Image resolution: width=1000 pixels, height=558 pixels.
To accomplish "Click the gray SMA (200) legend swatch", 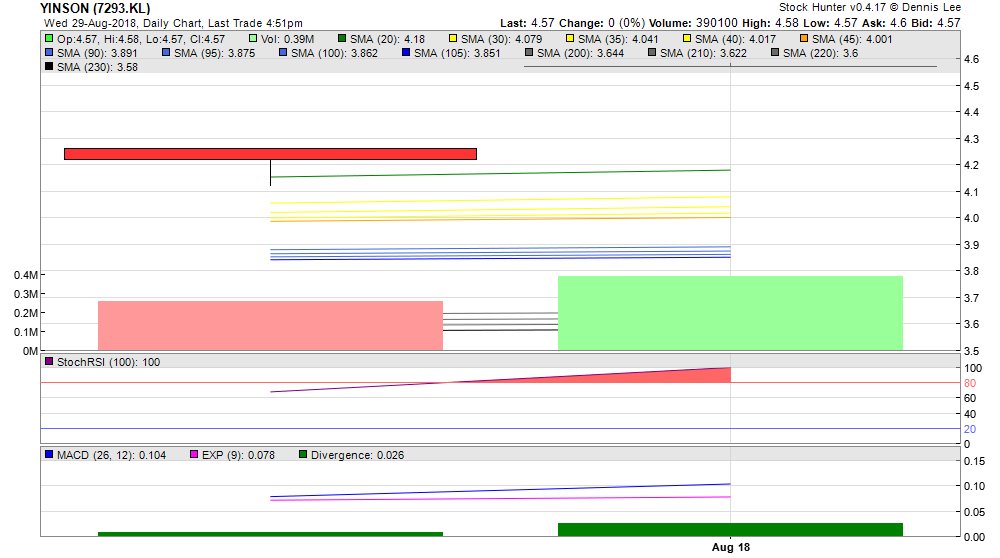I will pos(529,53).
